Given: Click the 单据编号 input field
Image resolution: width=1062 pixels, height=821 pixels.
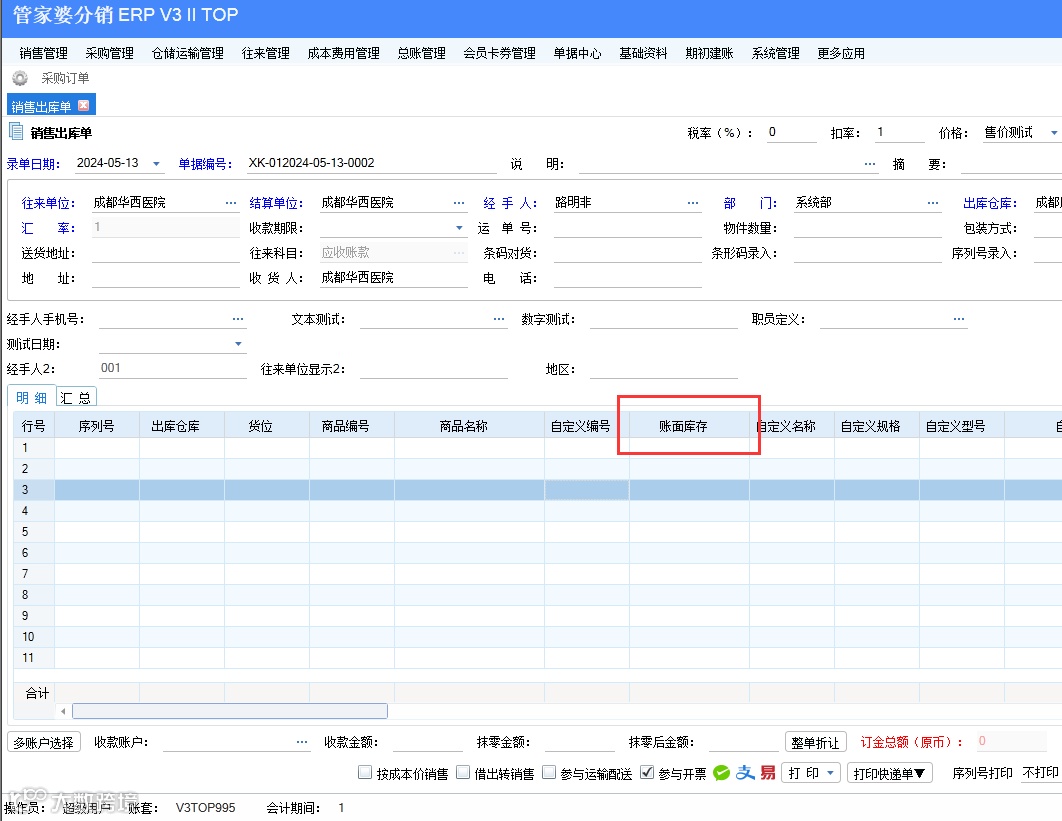Looking at the screenshot, I should (371, 163).
